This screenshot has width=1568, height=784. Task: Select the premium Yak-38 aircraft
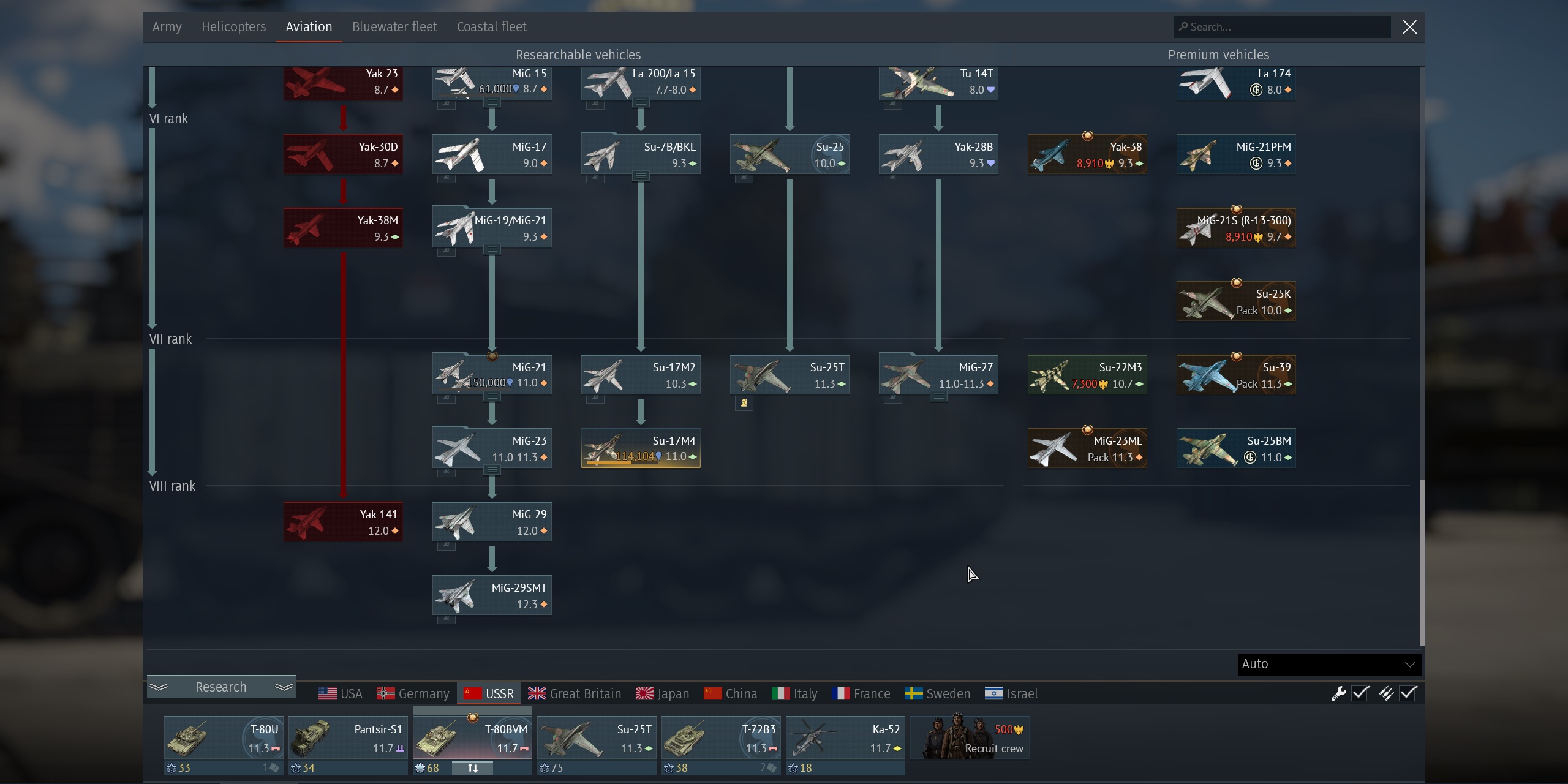pyautogui.click(x=1087, y=154)
